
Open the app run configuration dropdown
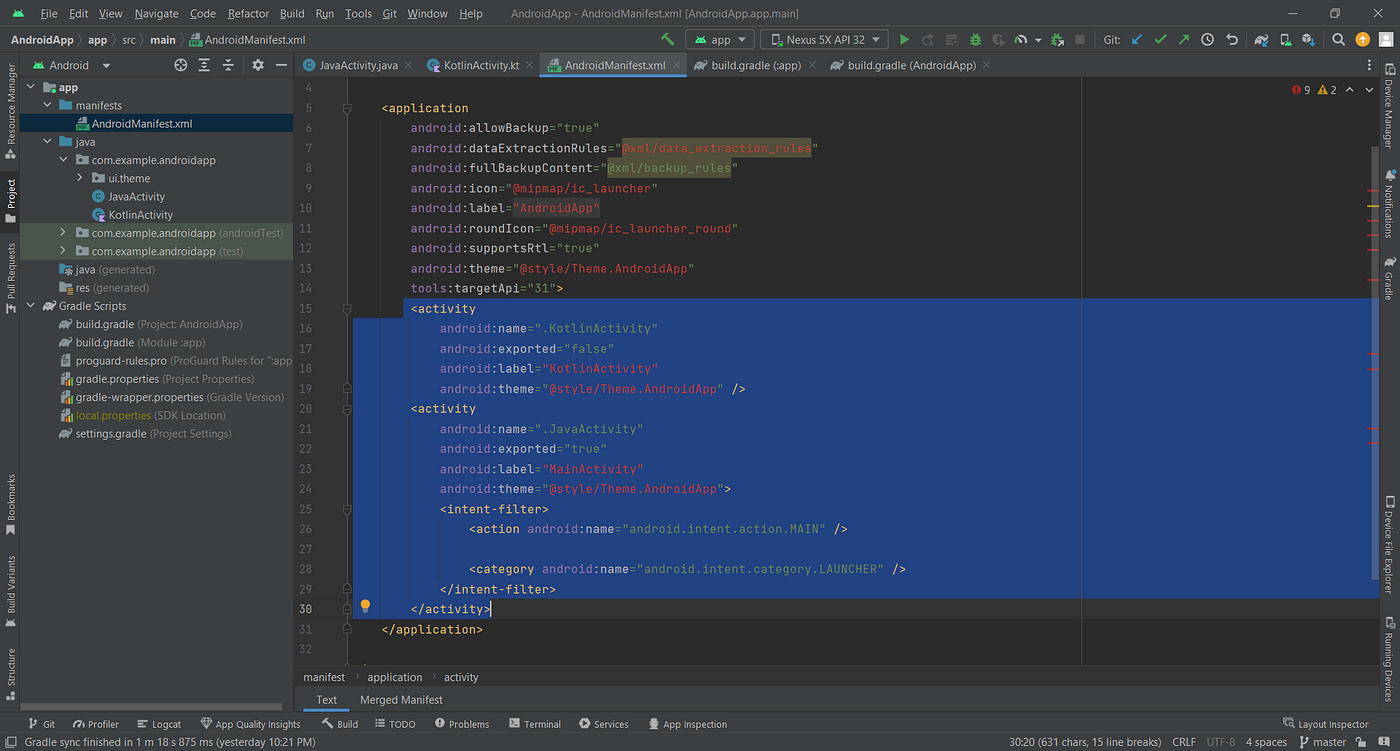point(718,39)
